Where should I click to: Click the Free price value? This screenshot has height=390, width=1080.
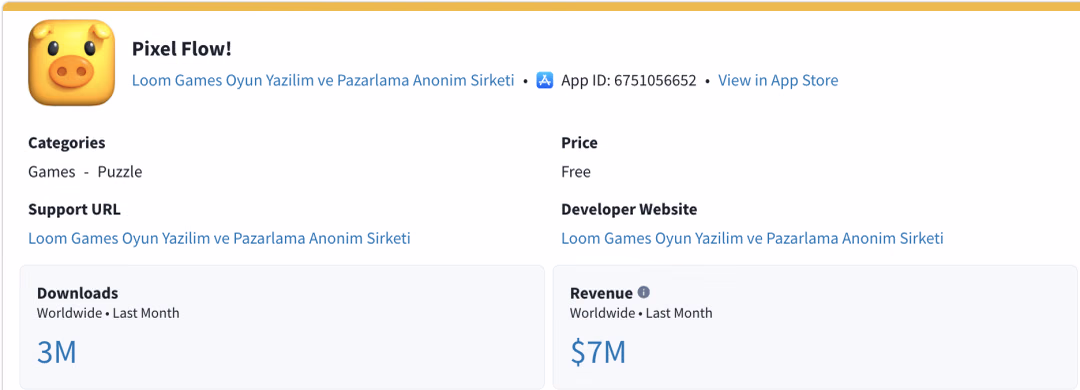(x=576, y=172)
